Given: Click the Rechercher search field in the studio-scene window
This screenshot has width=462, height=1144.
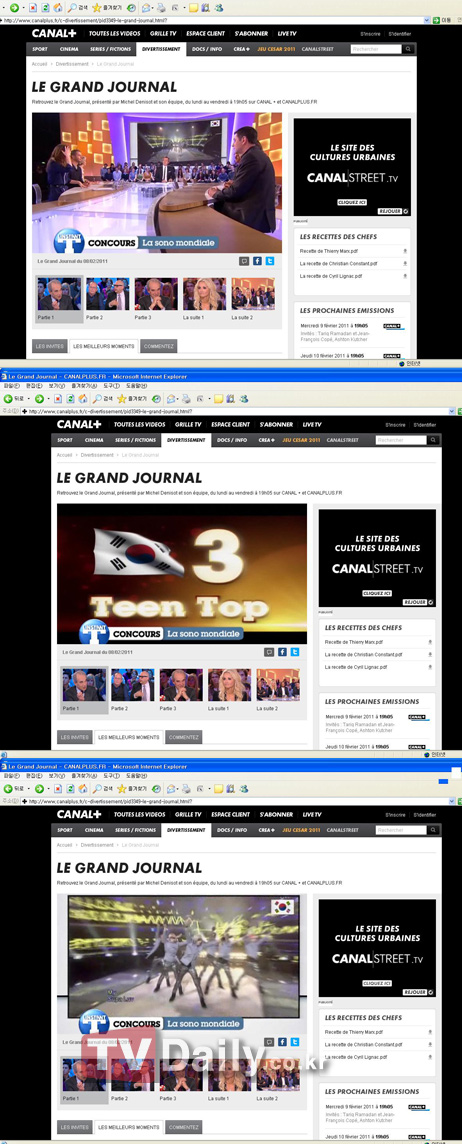Looking at the screenshot, I should [x=375, y=49].
